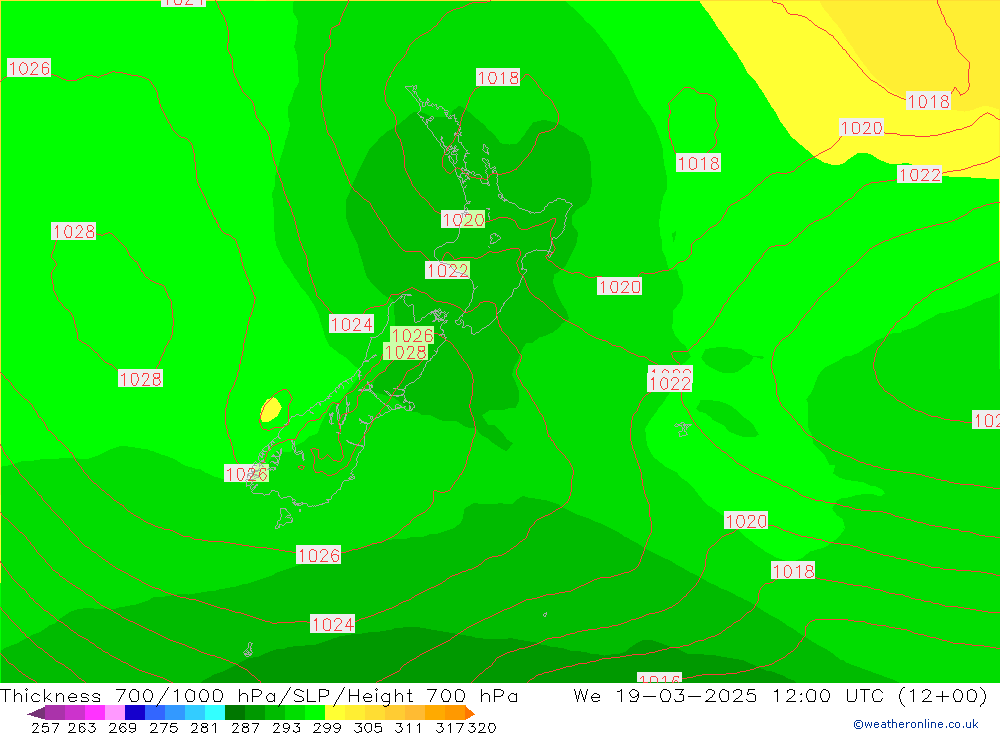Click the 1026 label south of Stewart Island
This screenshot has width=1000, height=733.
pos(318,555)
